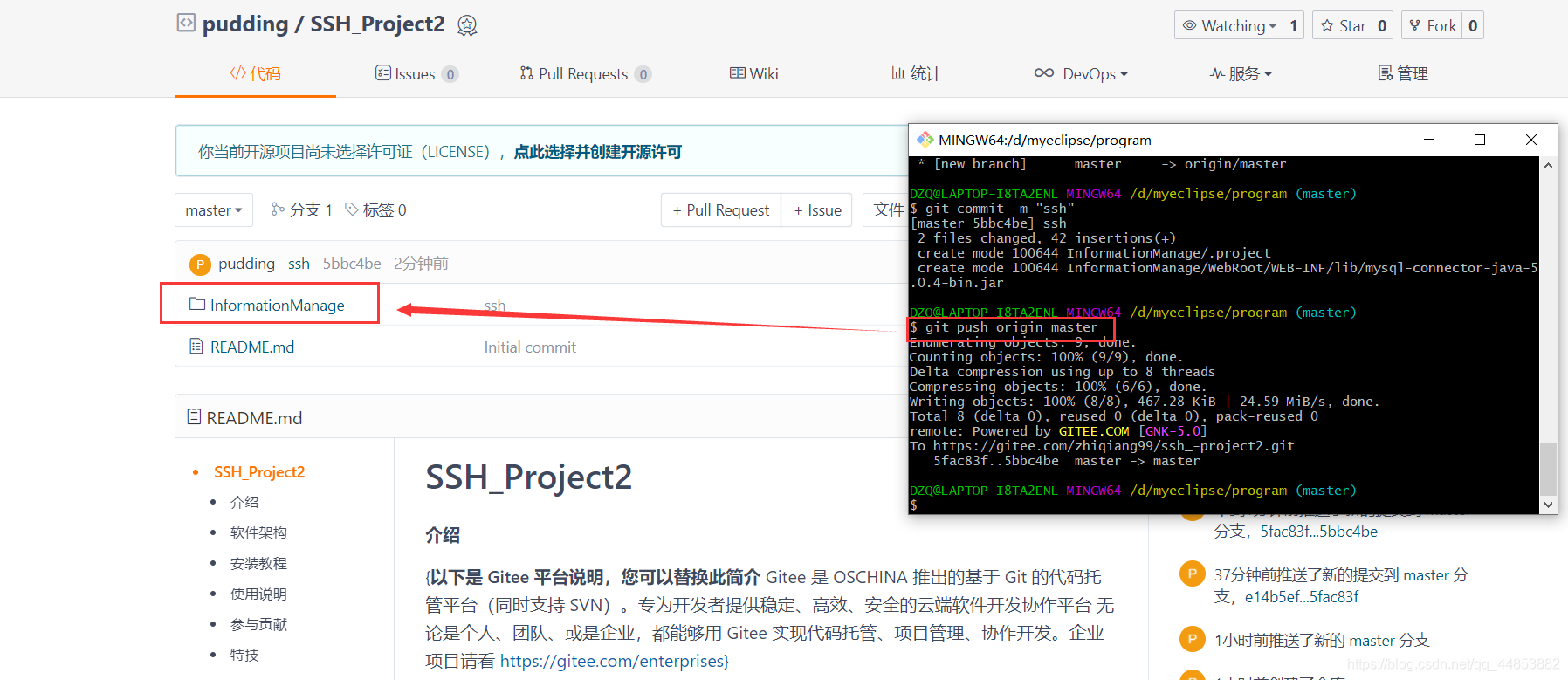Minimize the MINGW64 terminal window
Image resolution: width=1568 pixels, height=680 pixels.
(x=1429, y=140)
